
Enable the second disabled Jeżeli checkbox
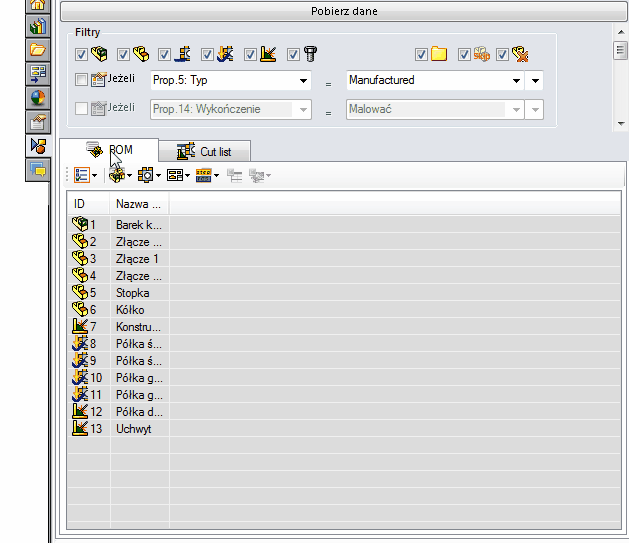81,108
